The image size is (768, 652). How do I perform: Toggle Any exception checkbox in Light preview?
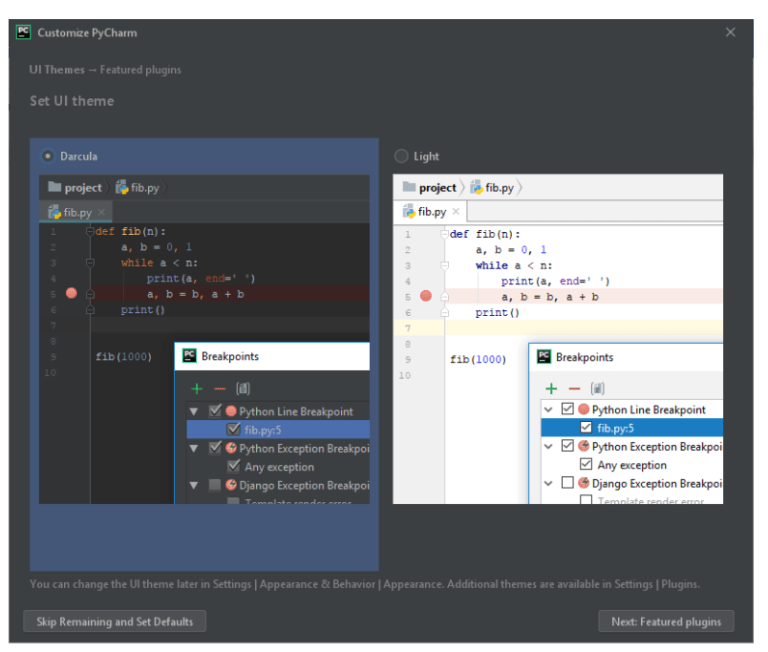tap(586, 463)
